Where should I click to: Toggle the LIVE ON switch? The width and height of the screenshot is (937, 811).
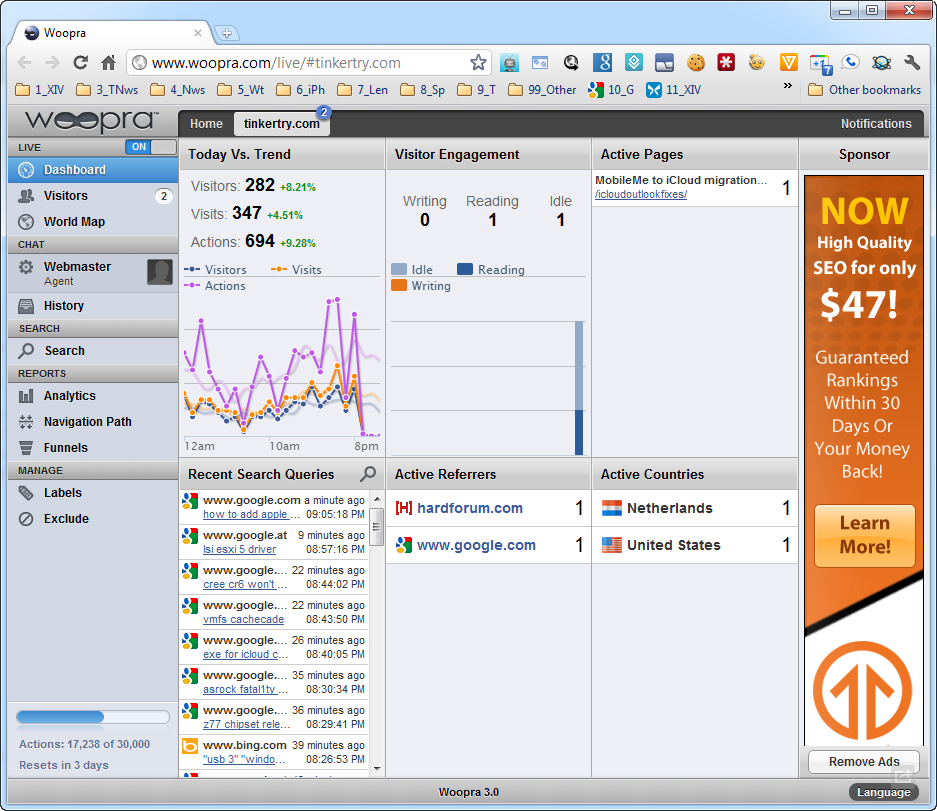pos(151,147)
